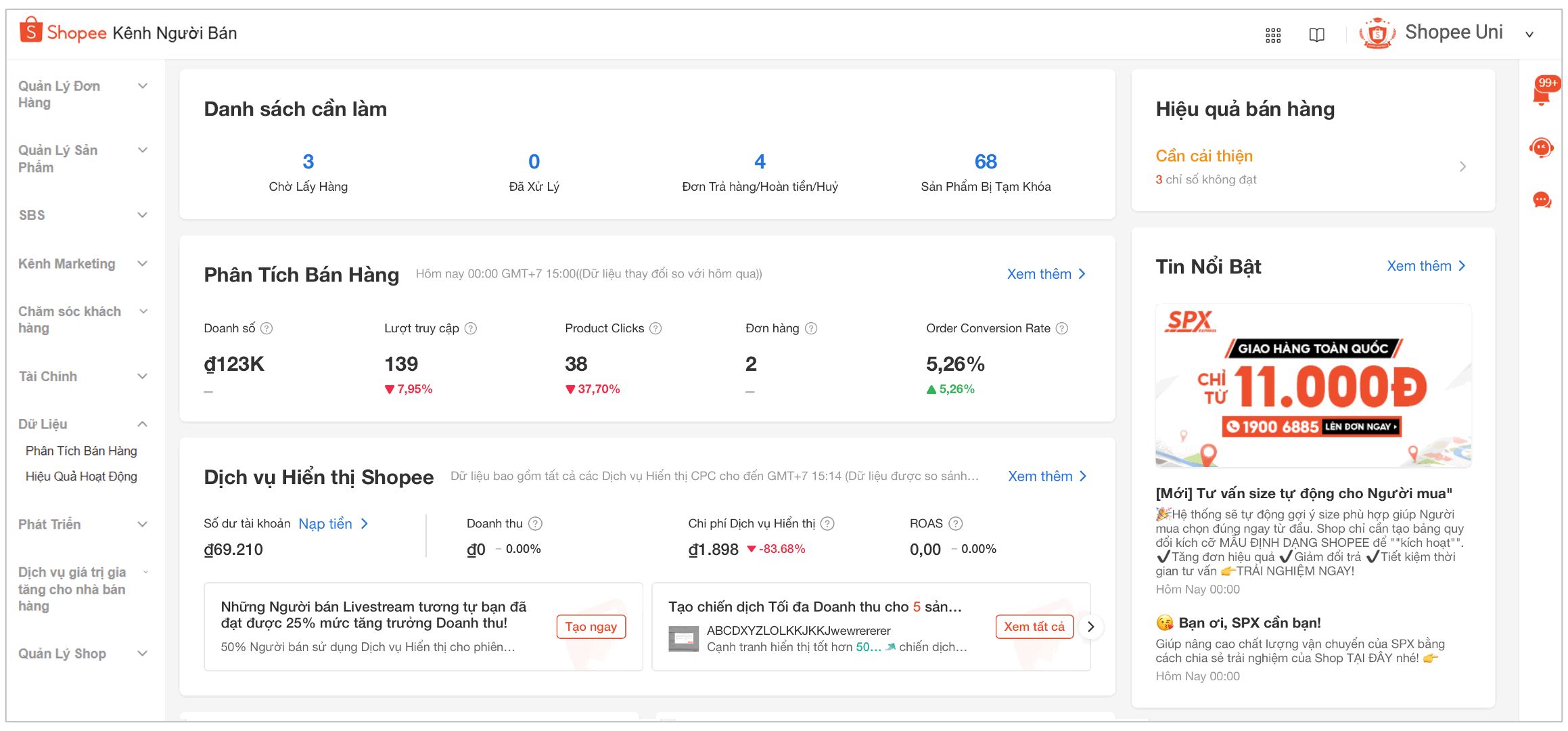The height and width of the screenshot is (731, 1568).
Task: Click the customer support headset icon
Action: click(x=1542, y=148)
